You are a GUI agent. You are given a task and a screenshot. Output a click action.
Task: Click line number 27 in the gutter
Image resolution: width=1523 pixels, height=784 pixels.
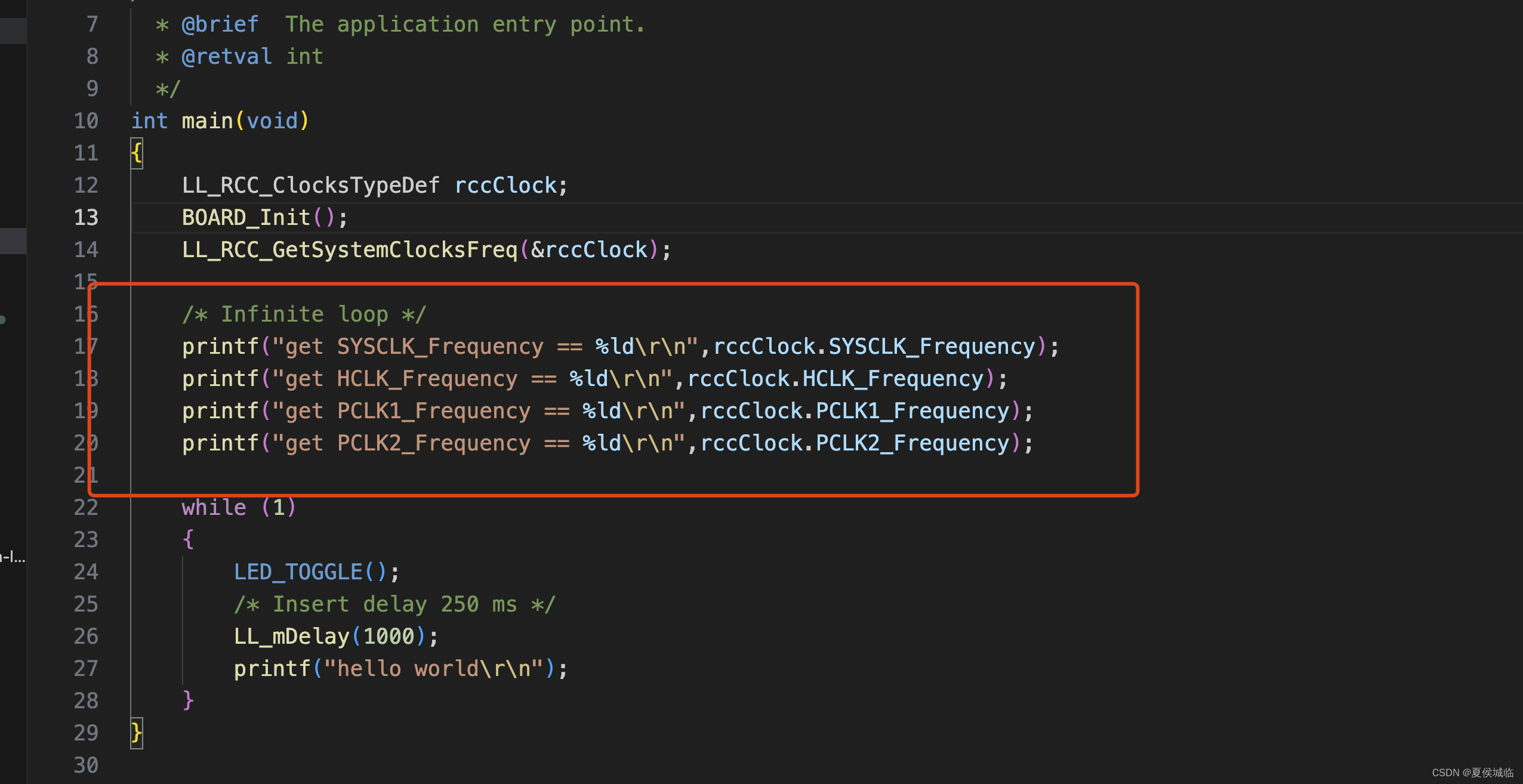[x=86, y=668]
